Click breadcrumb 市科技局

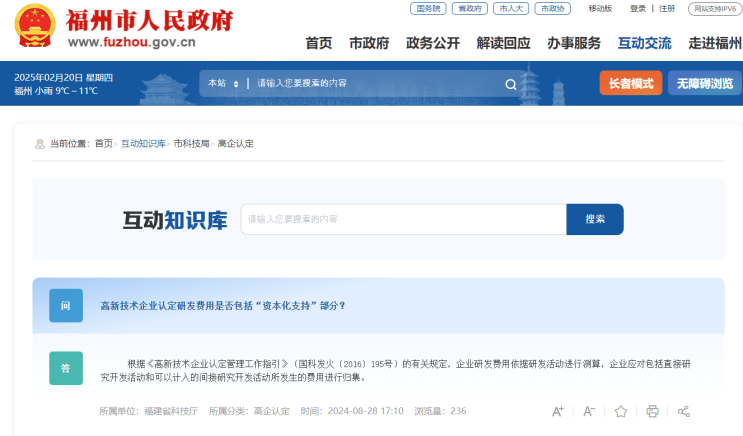[x=191, y=144]
